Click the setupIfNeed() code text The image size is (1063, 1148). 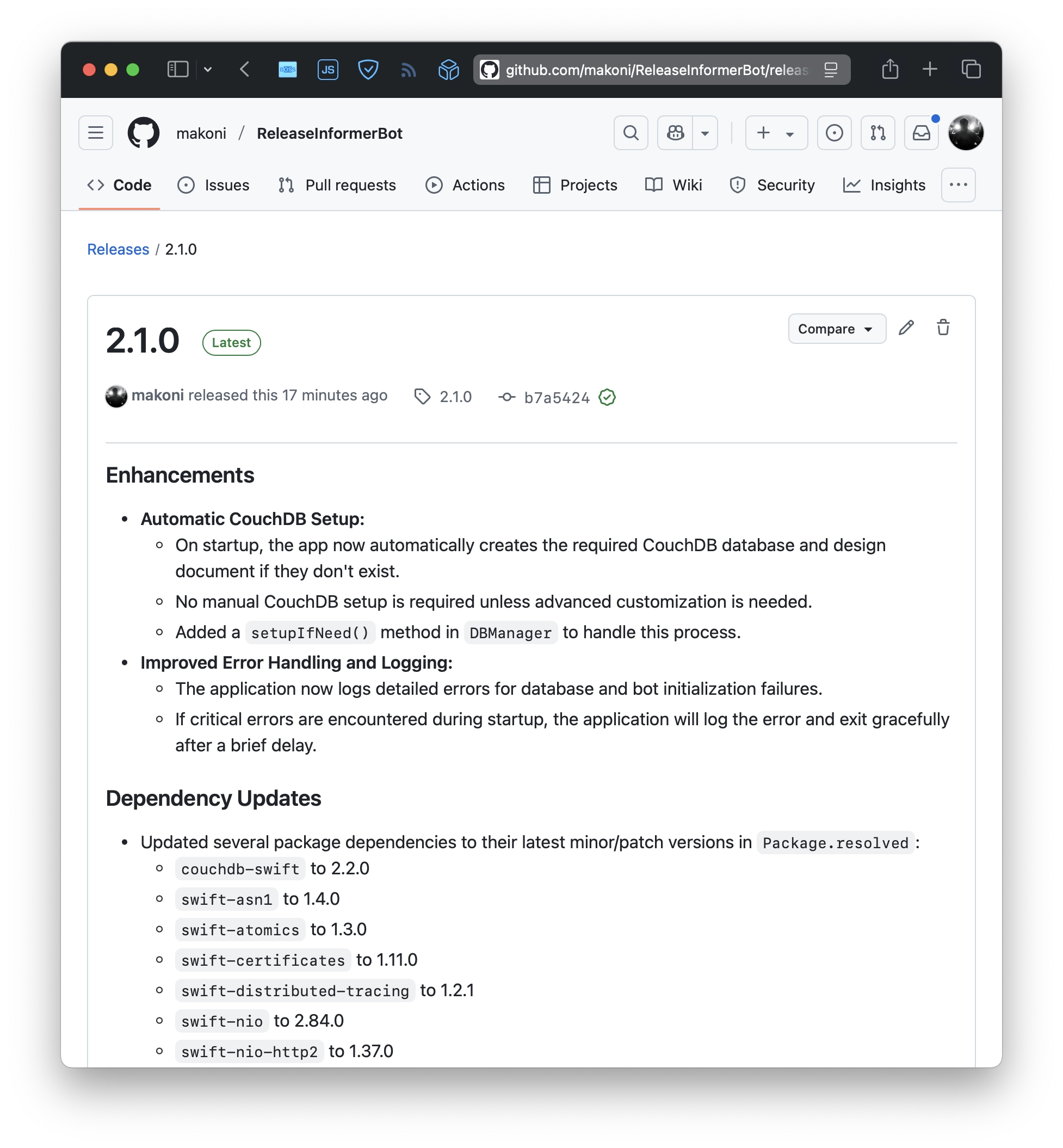310,633
